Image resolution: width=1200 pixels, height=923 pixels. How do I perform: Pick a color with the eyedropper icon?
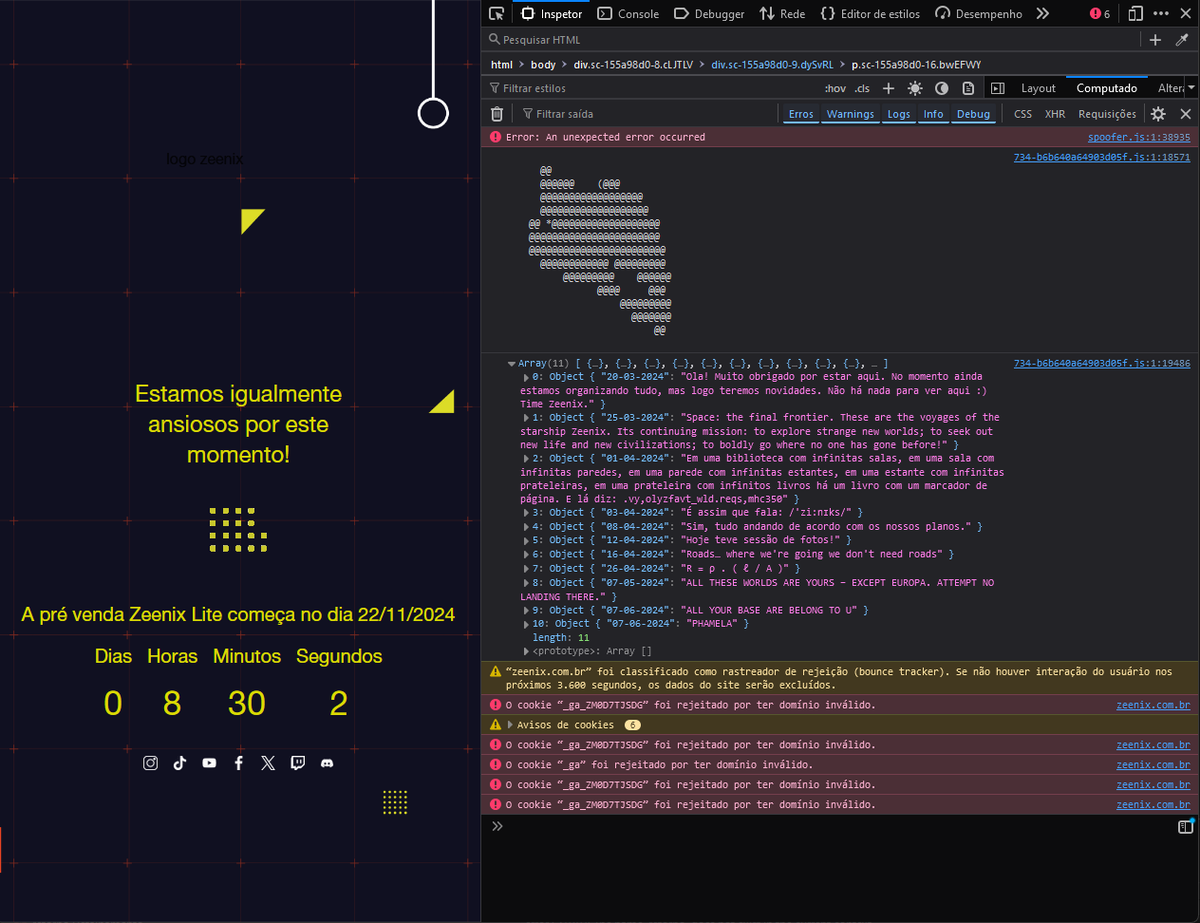1182,40
